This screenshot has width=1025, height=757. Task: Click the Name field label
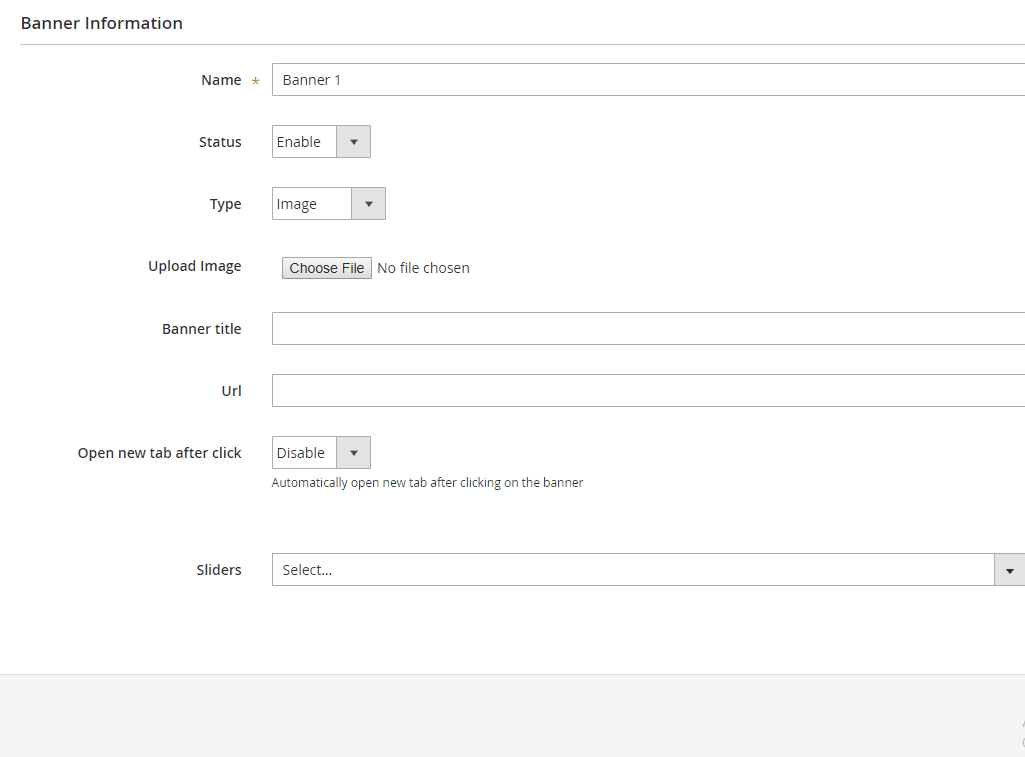tap(221, 80)
